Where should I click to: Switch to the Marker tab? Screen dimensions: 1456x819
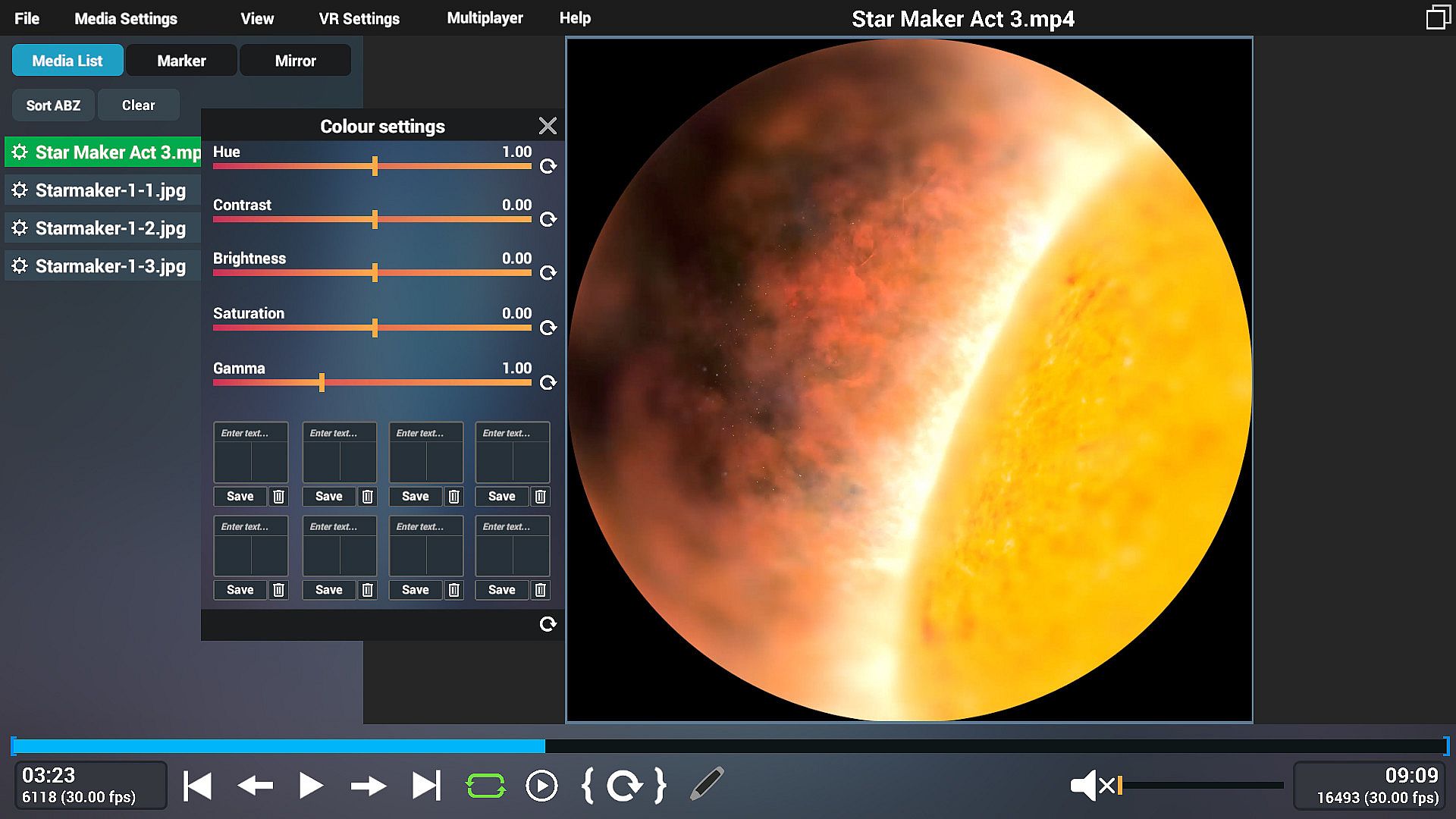tap(181, 61)
